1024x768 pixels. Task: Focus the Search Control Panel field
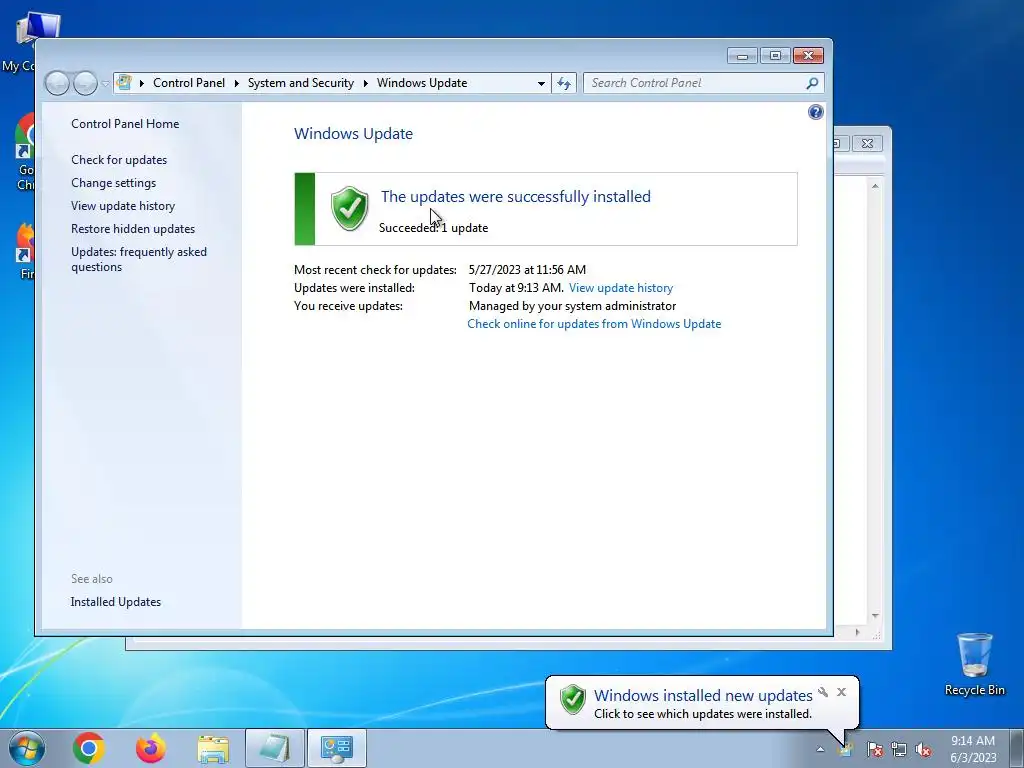coord(696,83)
